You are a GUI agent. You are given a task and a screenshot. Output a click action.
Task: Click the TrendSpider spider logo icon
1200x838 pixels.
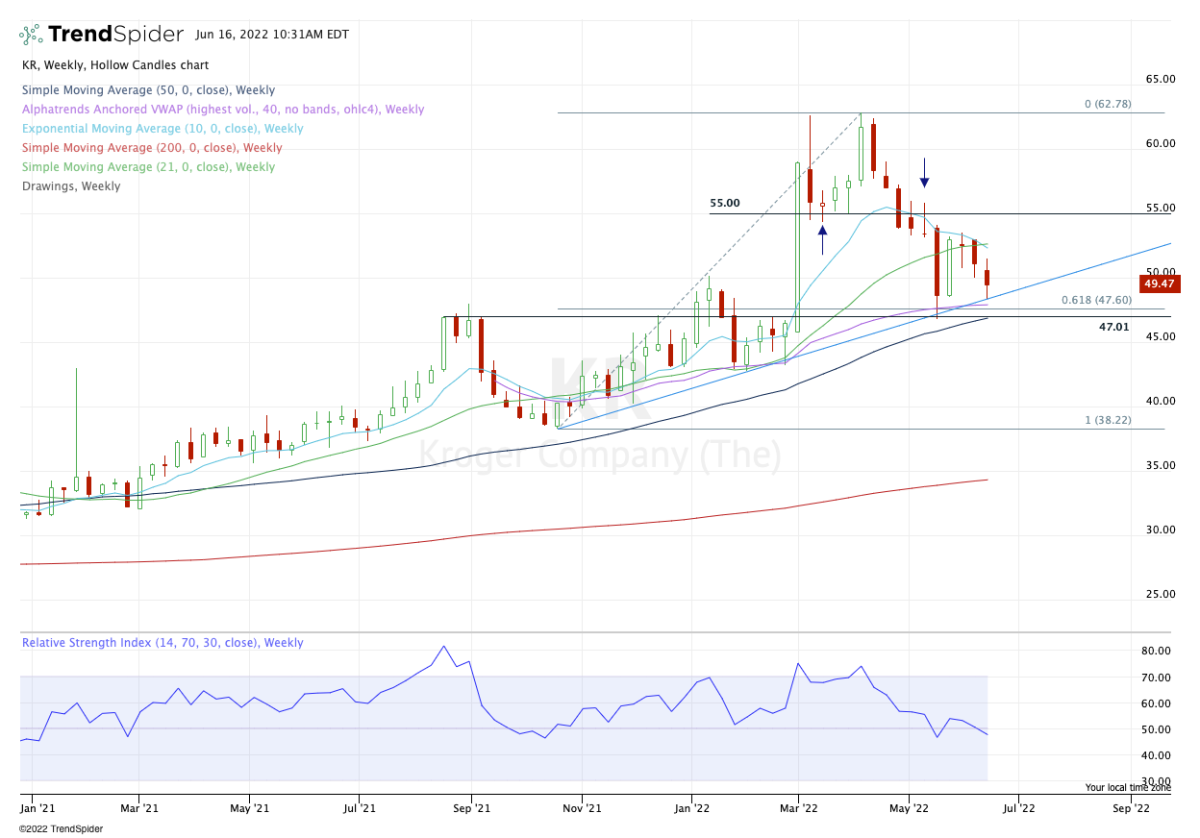(x=31, y=34)
